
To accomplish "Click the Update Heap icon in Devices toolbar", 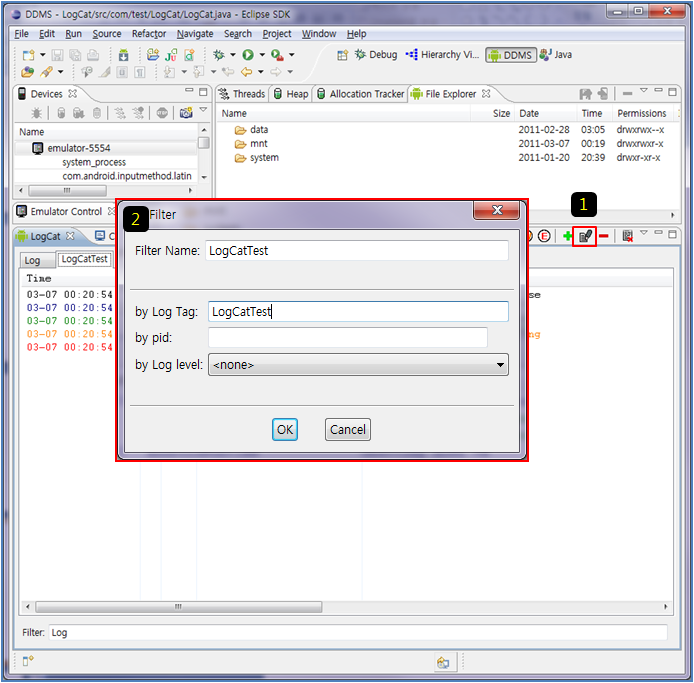I will 62,113.
